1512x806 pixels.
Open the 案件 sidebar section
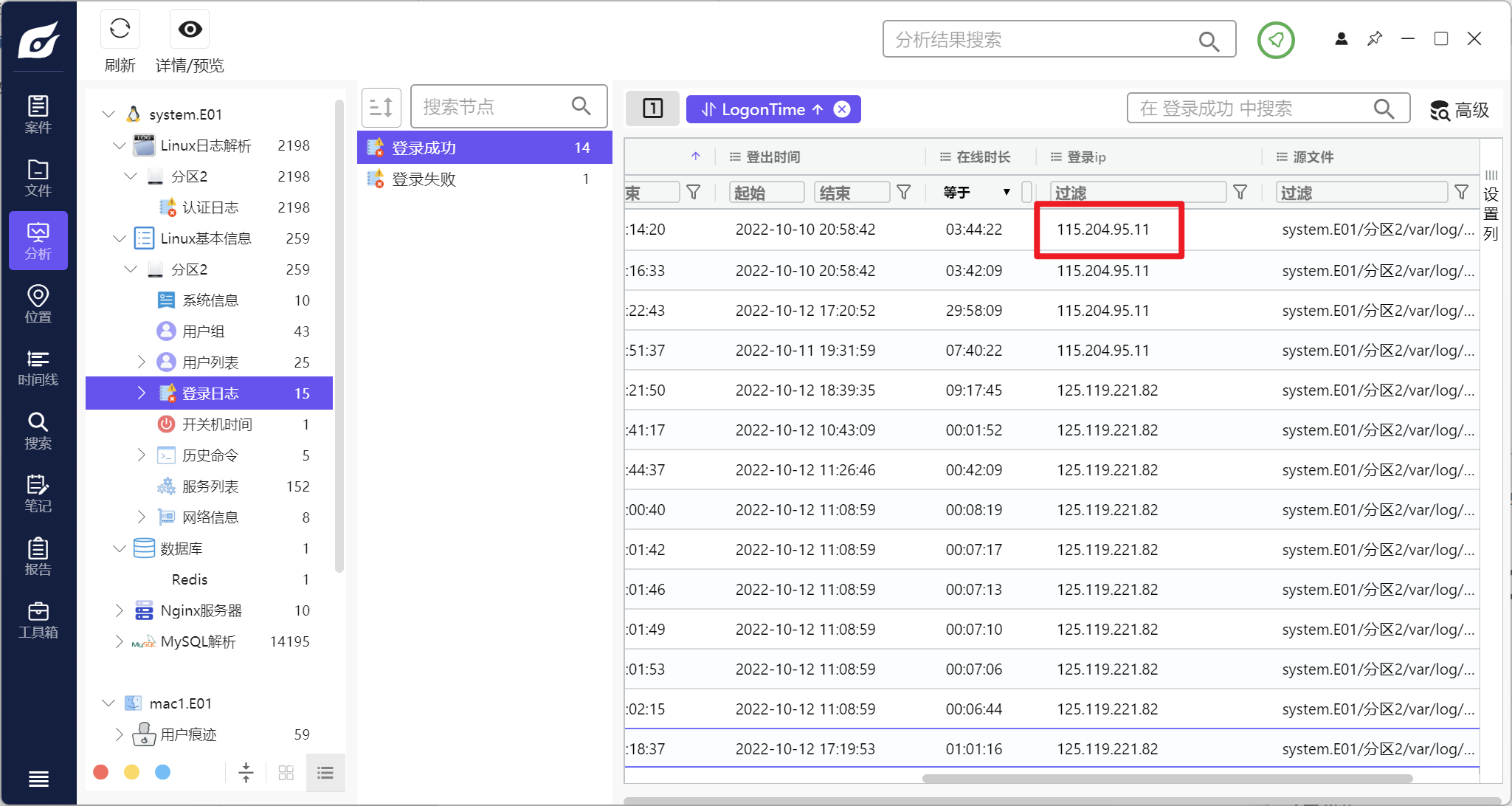point(38,114)
